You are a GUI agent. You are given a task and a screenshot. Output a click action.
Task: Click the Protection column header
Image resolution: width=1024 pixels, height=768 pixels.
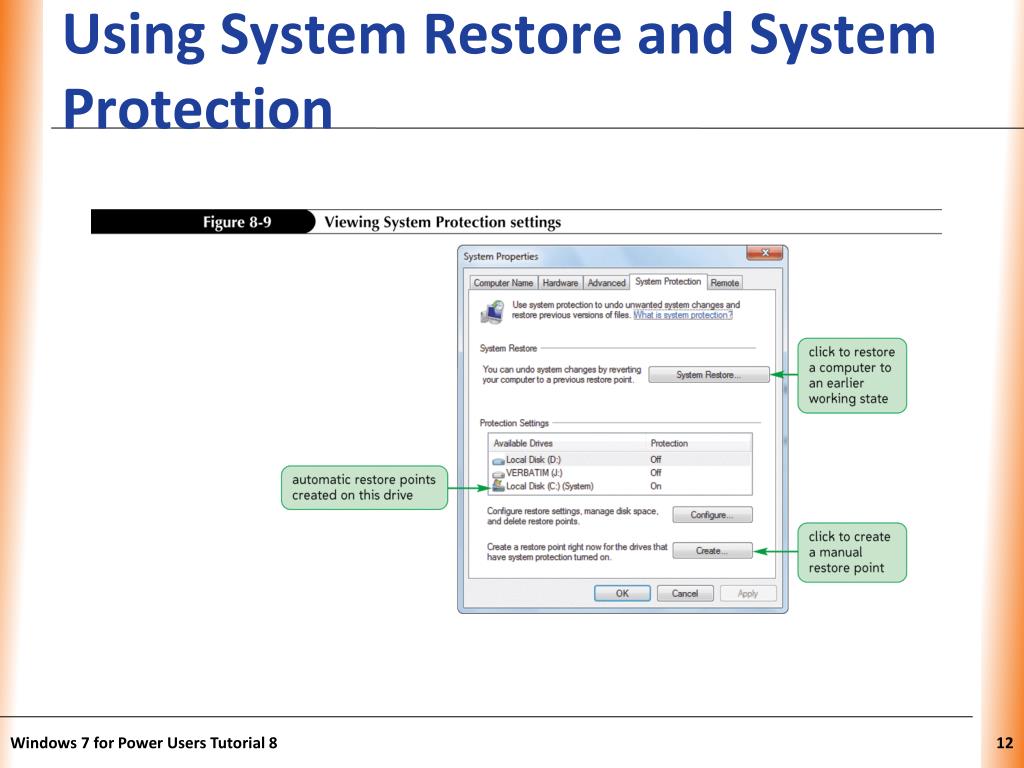click(x=669, y=443)
